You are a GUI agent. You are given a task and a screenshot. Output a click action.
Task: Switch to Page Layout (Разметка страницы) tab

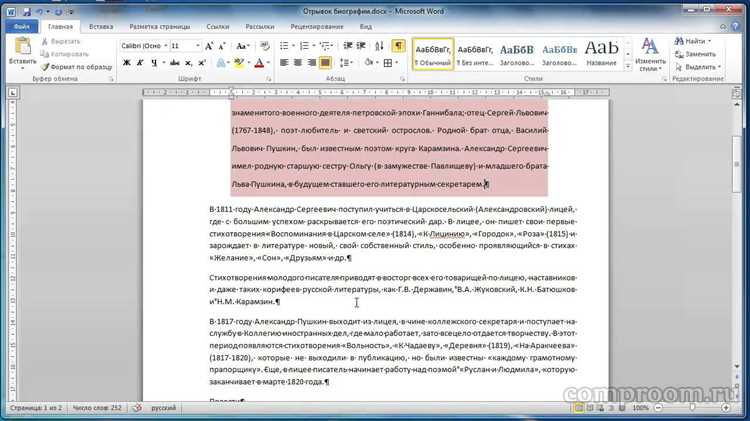click(x=160, y=27)
